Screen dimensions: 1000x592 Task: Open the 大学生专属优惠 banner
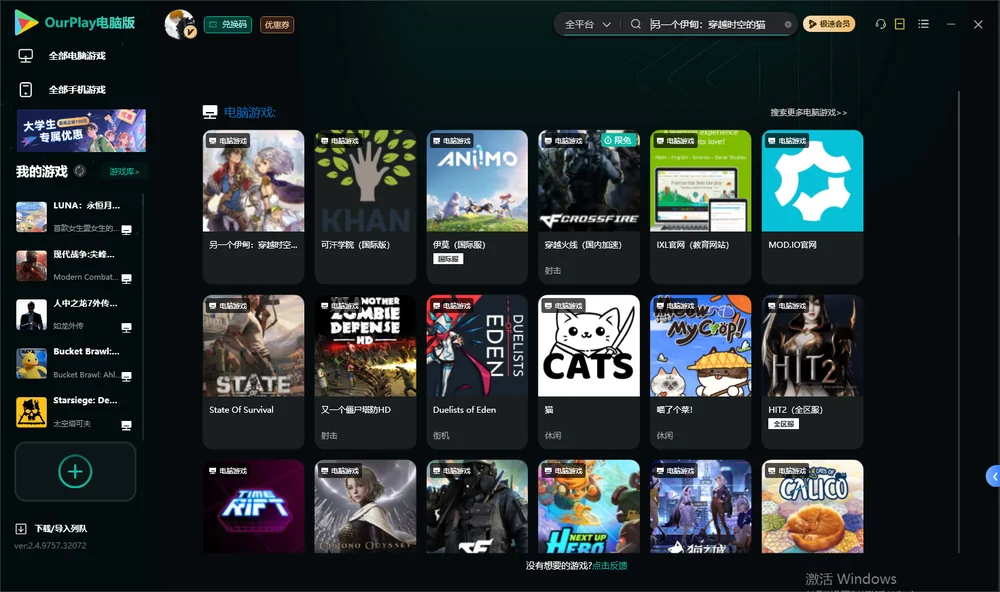[x=82, y=131]
